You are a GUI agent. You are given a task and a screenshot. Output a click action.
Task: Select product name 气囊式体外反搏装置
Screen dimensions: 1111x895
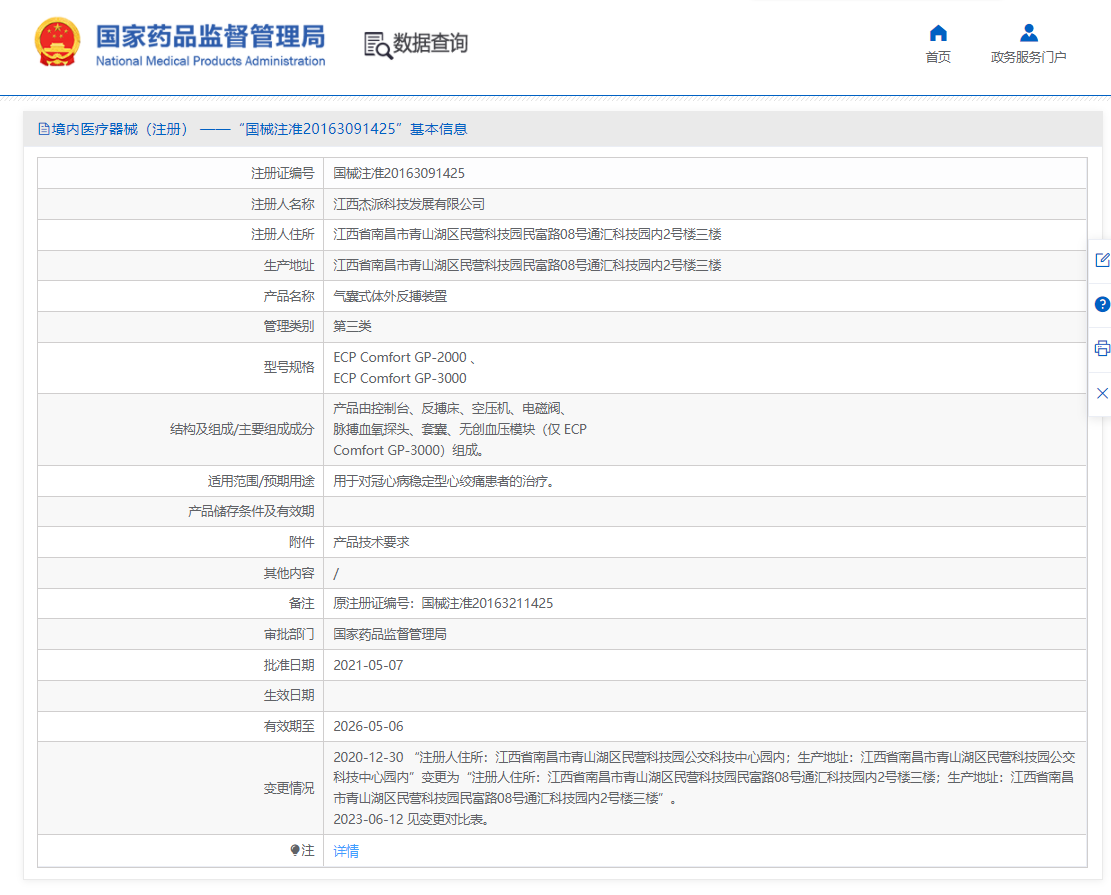(x=390, y=296)
